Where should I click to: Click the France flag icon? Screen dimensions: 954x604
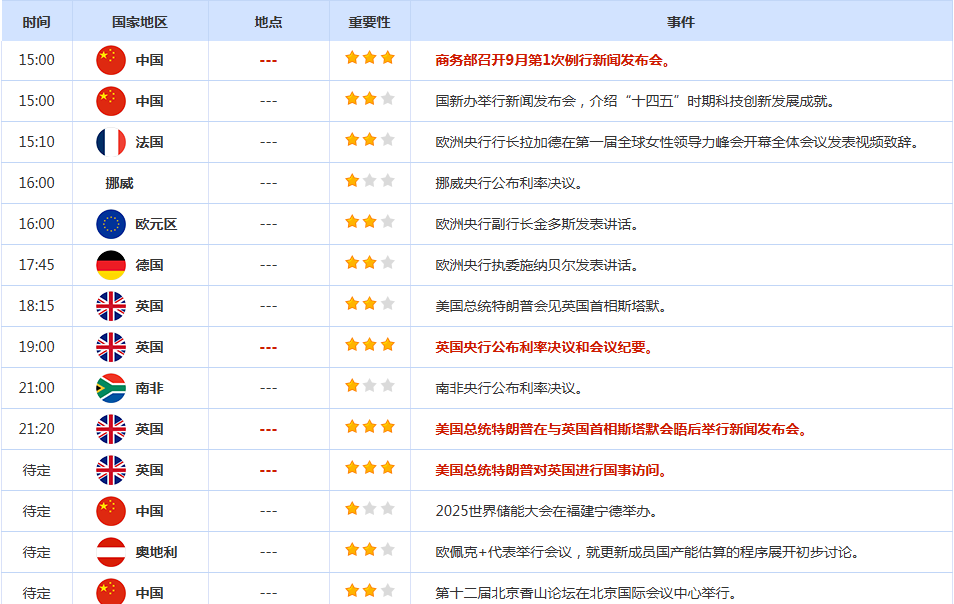point(111,142)
